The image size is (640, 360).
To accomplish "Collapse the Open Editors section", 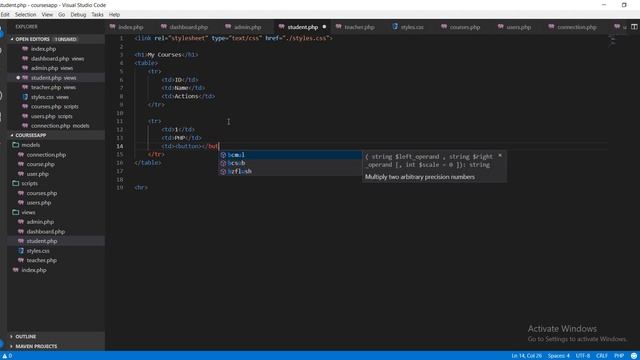I will [x=33, y=39].
